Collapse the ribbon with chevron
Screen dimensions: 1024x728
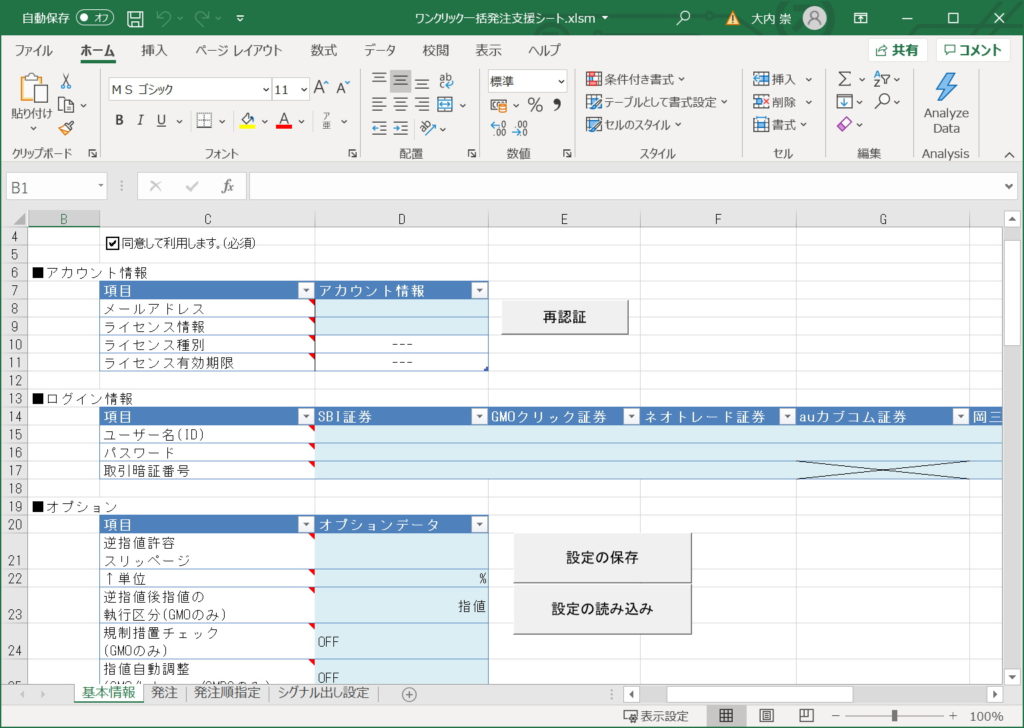click(x=1009, y=155)
